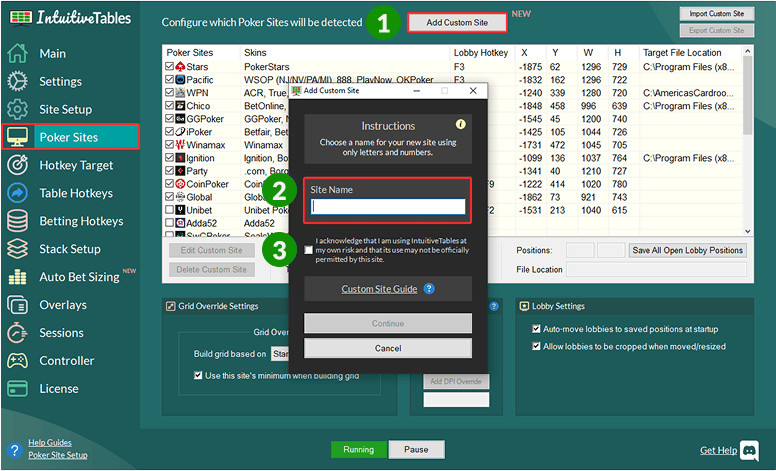This screenshot has height=471, width=776.
Task: Click the Hotkey Target icon
Action: click(17, 165)
